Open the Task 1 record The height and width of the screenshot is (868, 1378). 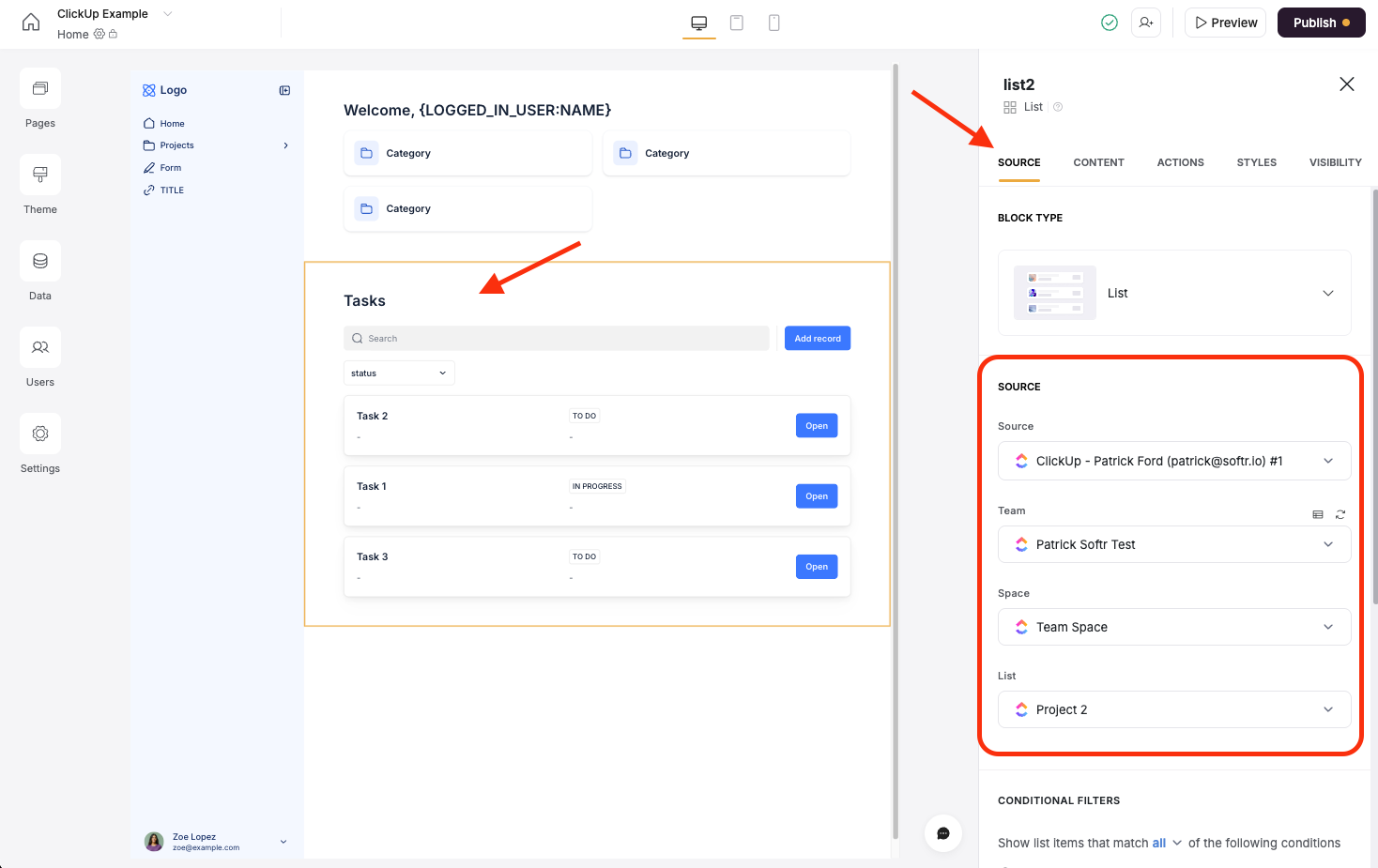(816, 495)
